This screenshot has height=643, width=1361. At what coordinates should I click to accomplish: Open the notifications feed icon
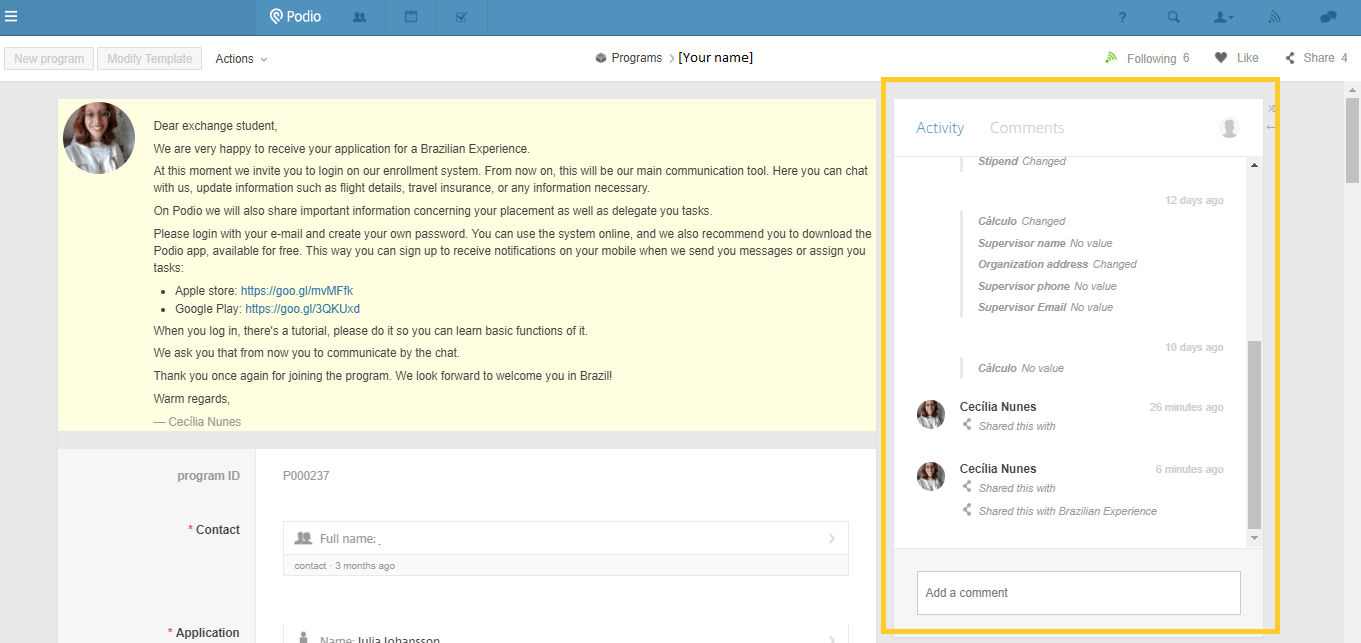[1275, 17]
